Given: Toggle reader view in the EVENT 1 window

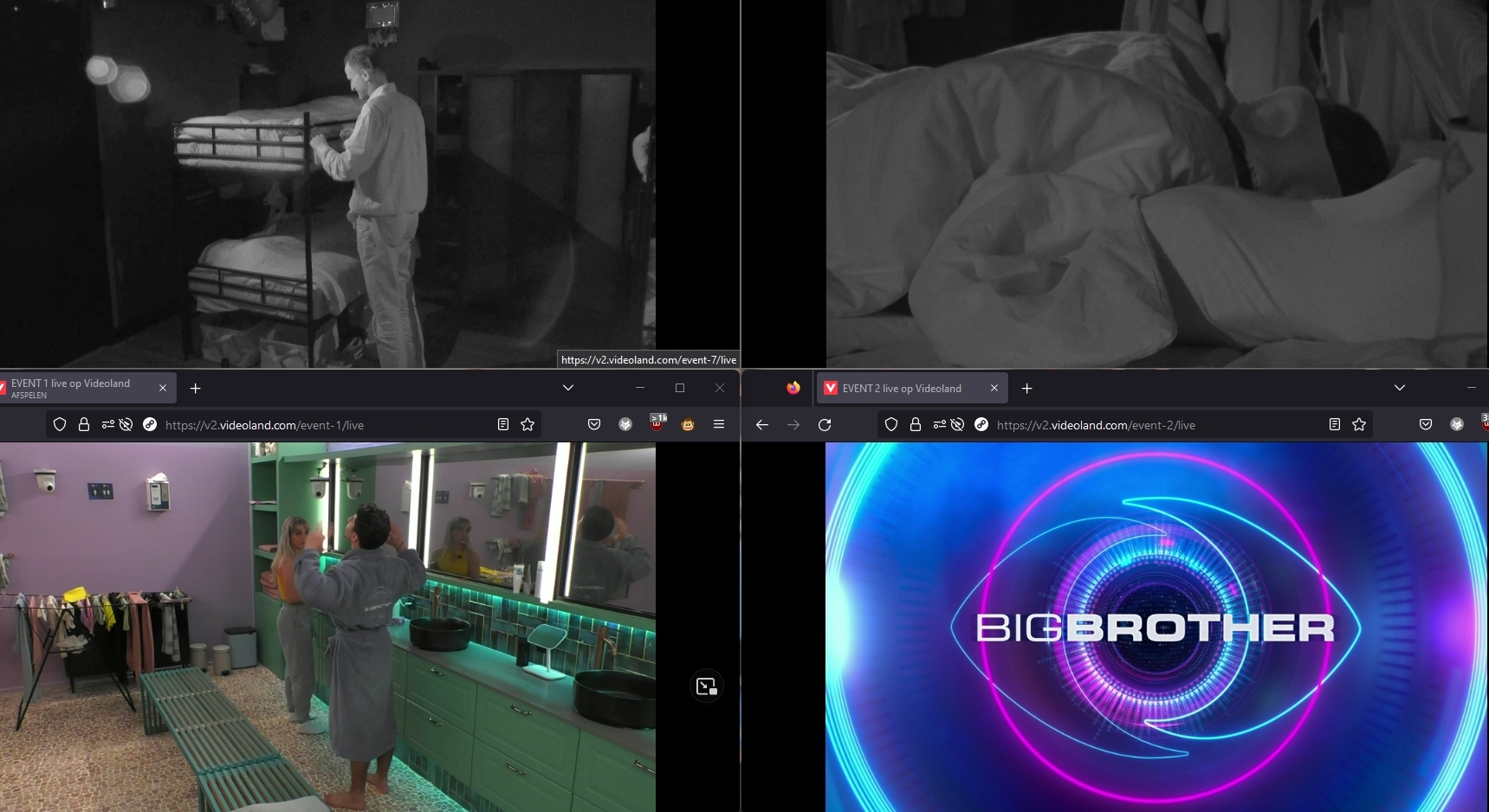Looking at the screenshot, I should point(503,424).
